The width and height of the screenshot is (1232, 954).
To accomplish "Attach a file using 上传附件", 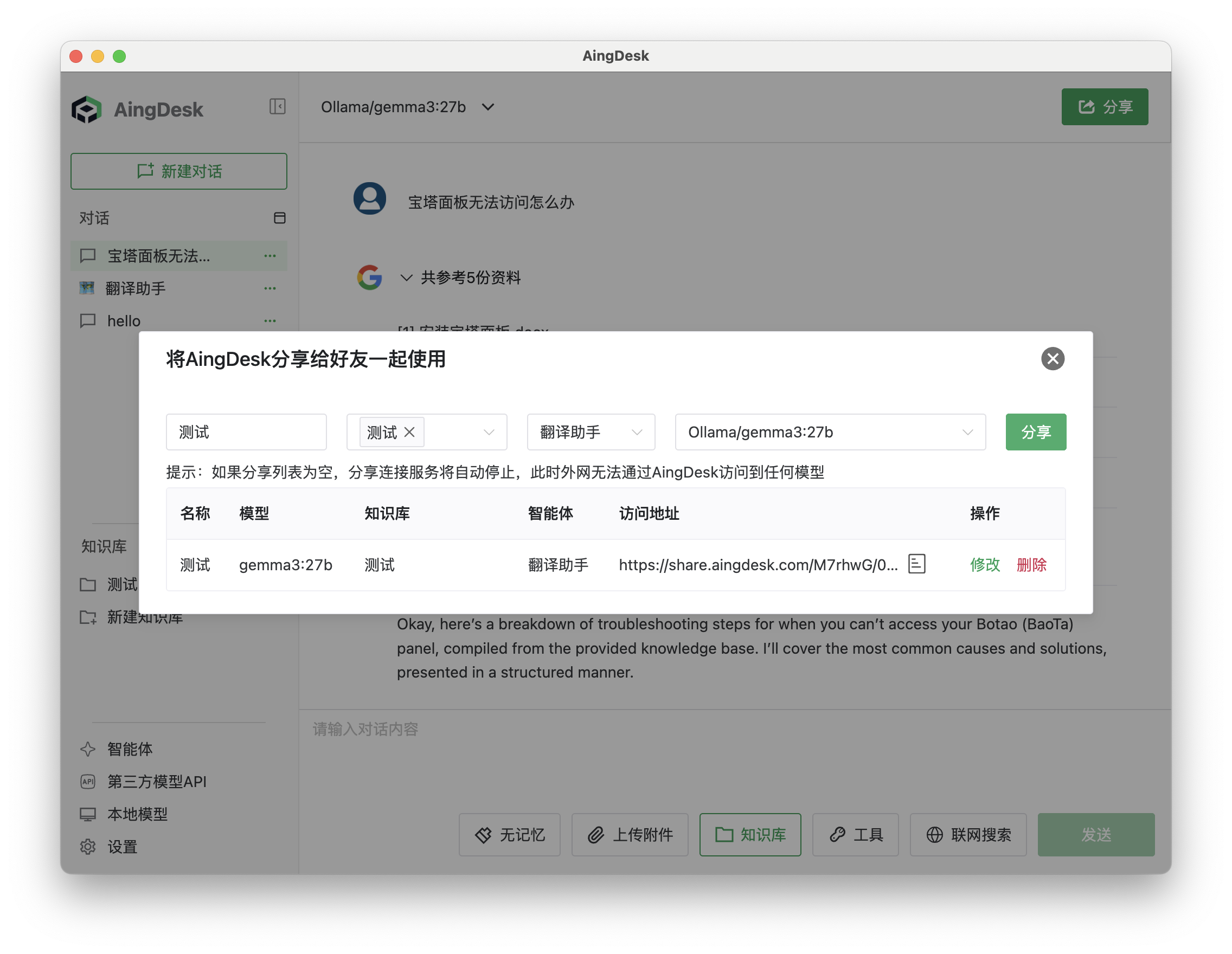I will (630, 835).
